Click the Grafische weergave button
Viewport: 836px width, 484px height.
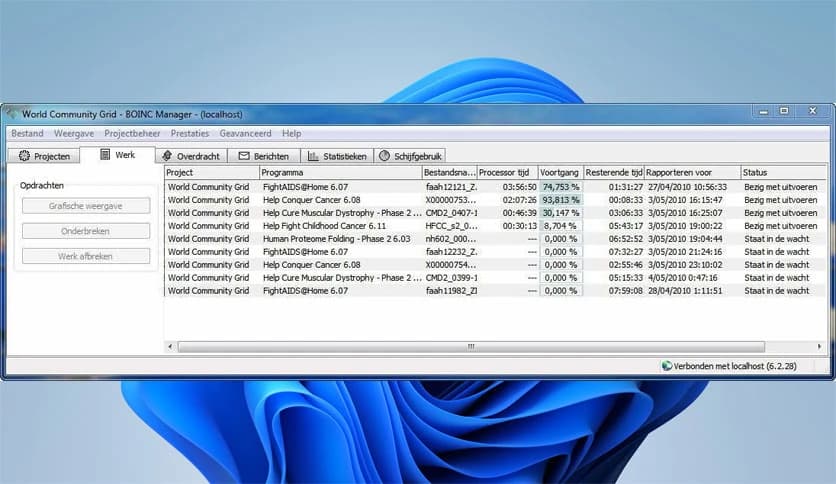click(x=86, y=206)
